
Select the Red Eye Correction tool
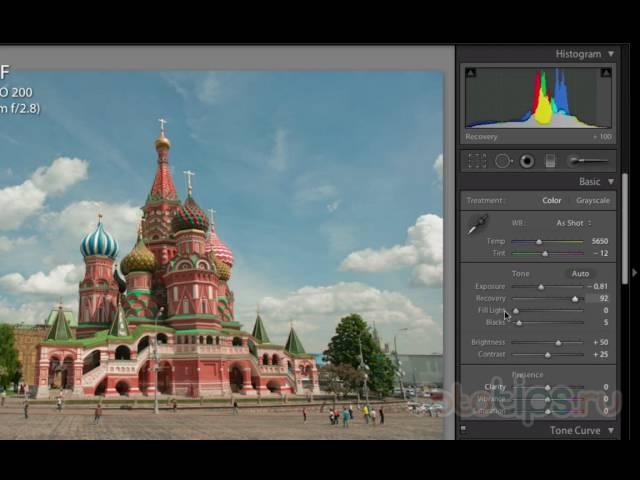(x=527, y=161)
